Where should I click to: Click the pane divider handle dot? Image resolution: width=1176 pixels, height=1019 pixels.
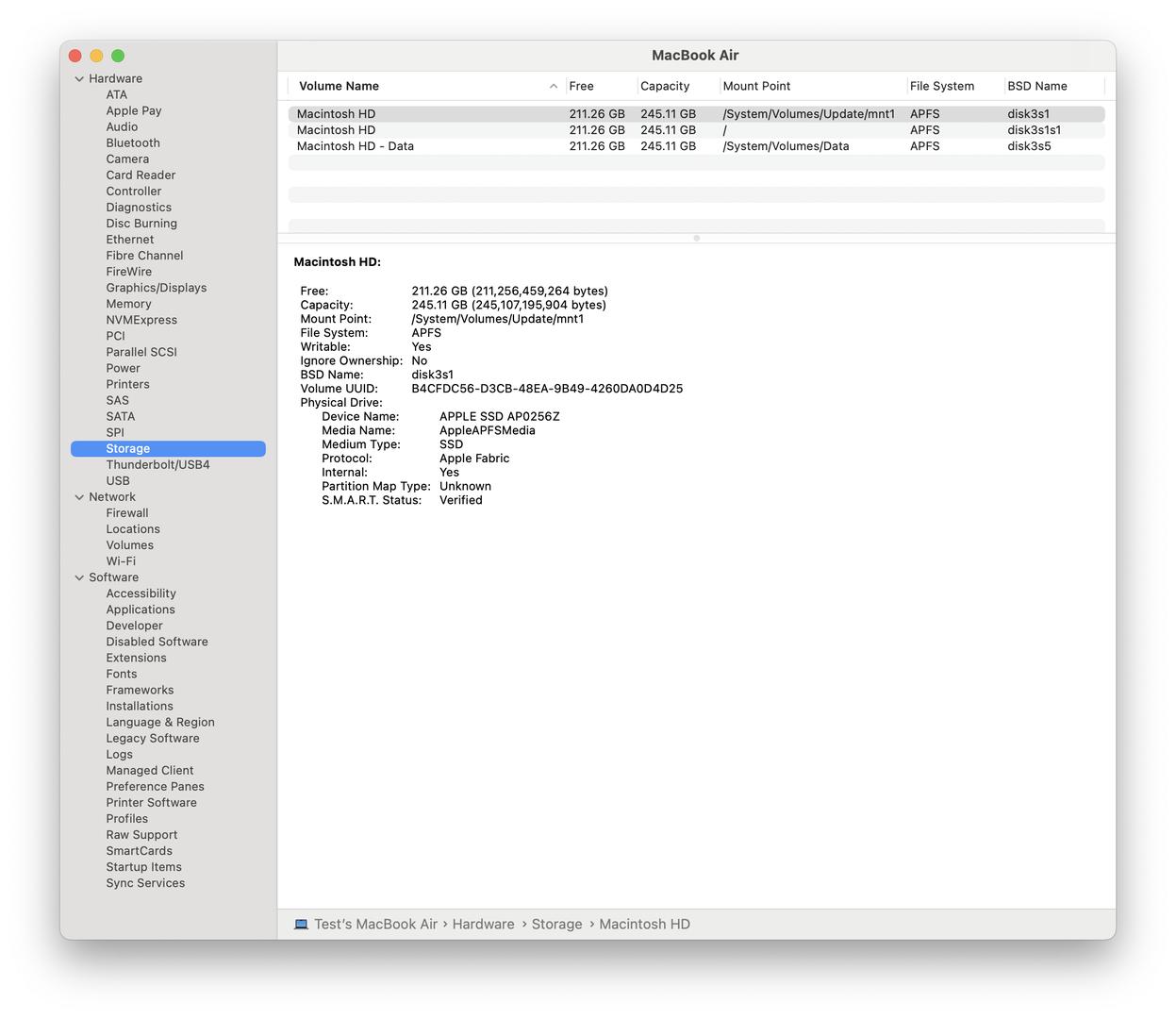tap(696, 239)
